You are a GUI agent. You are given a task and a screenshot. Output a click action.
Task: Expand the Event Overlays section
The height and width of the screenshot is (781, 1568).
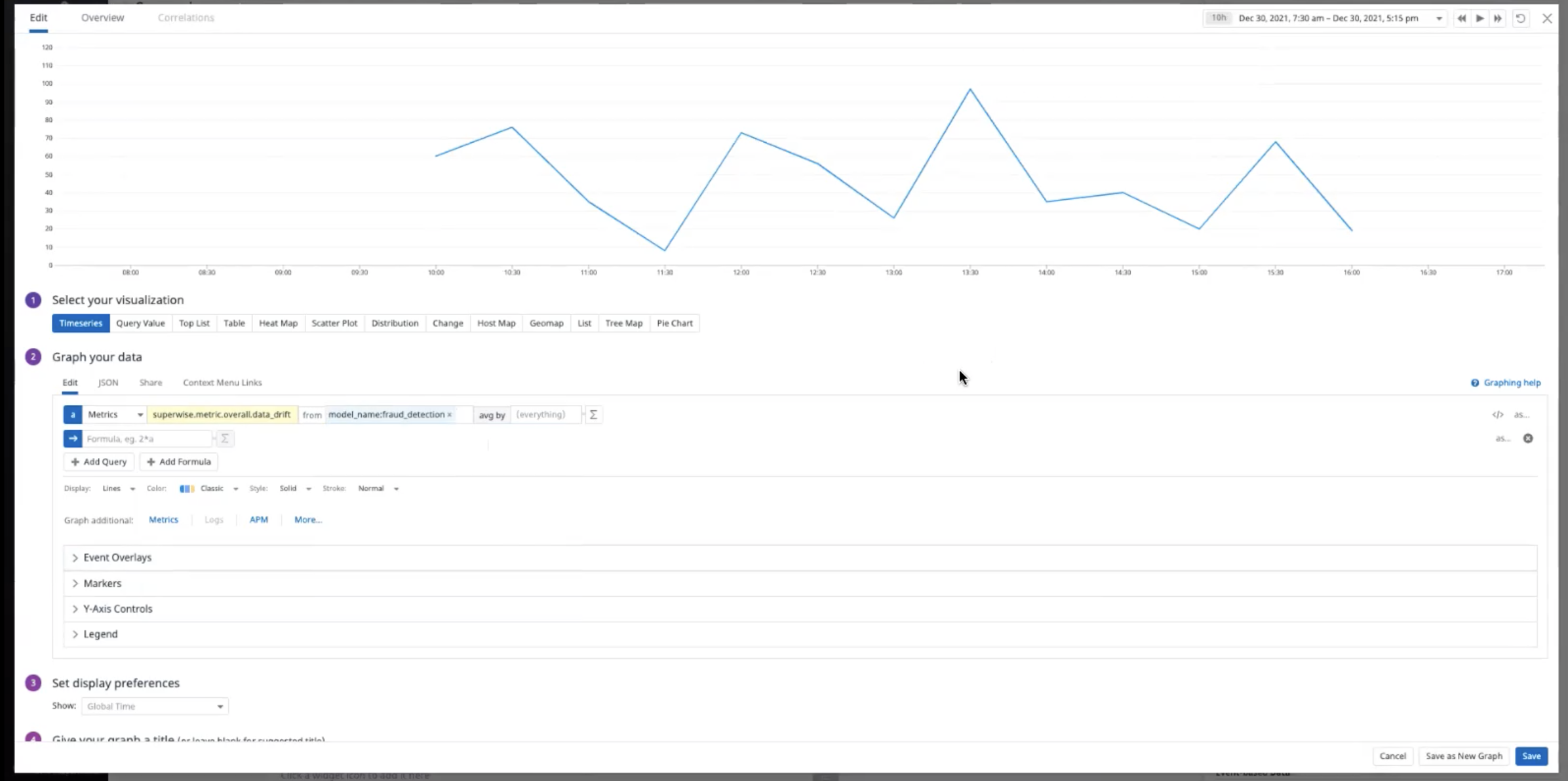(117, 558)
